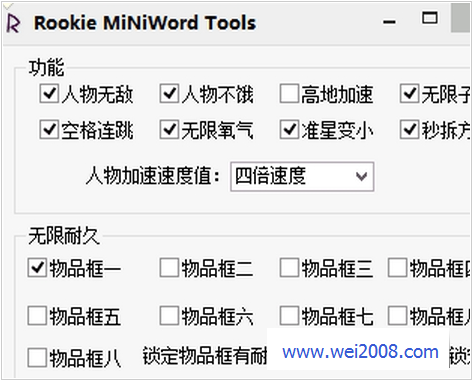Toggle the 准星变小 checkbox
473x381 pixels.
[289, 130]
